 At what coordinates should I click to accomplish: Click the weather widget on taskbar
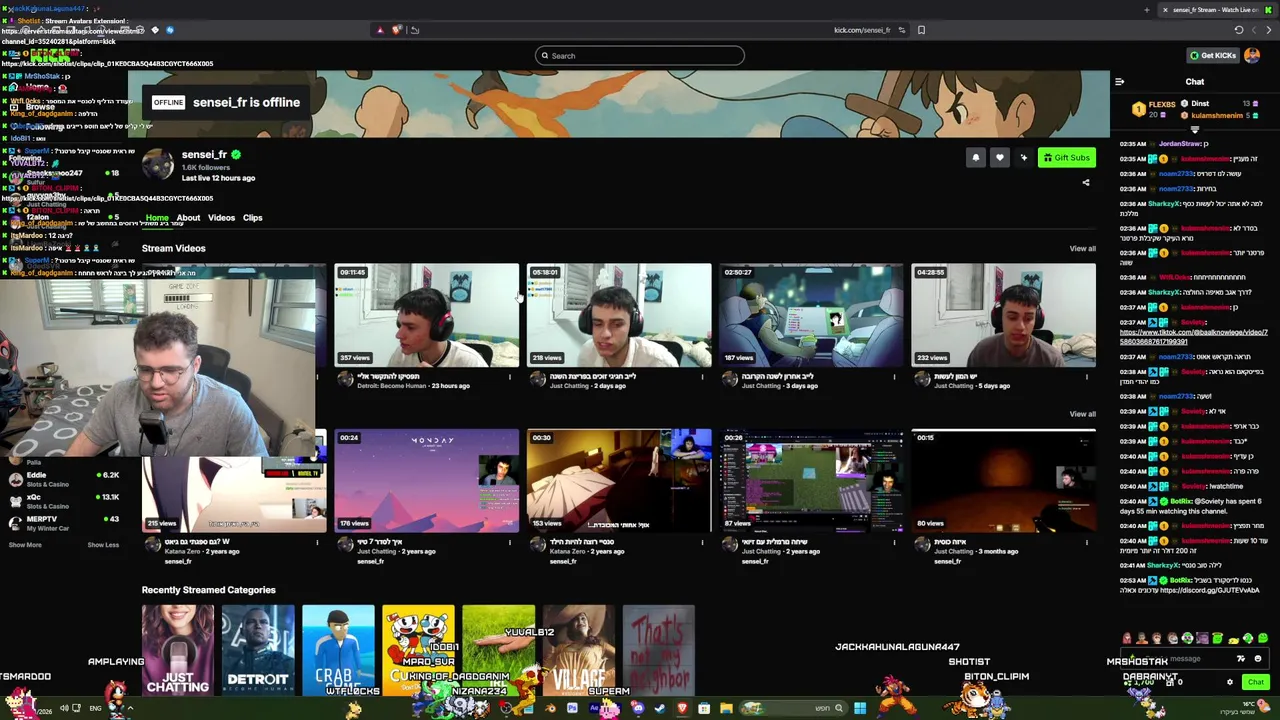tap(1243, 708)
